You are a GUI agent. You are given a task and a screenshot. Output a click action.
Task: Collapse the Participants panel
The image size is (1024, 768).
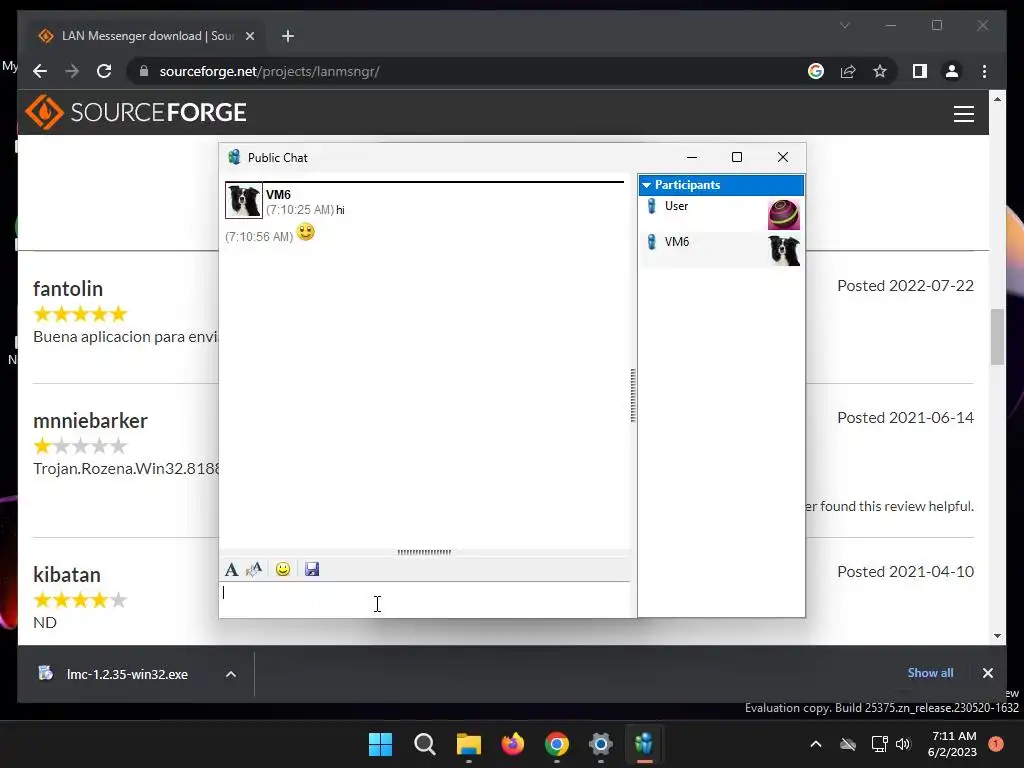click(x=647, y=185)
